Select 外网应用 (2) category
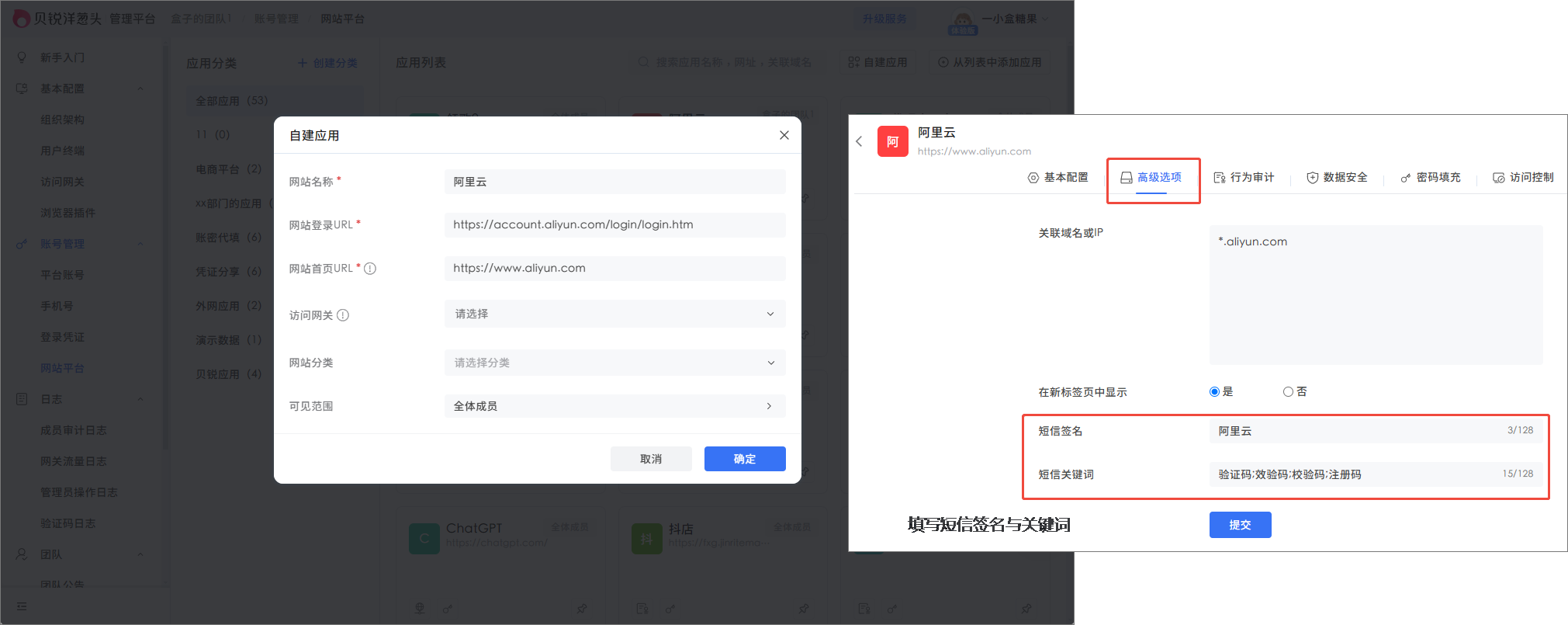The height and width of the screenshot is (625, 1568). pos(229,306)
